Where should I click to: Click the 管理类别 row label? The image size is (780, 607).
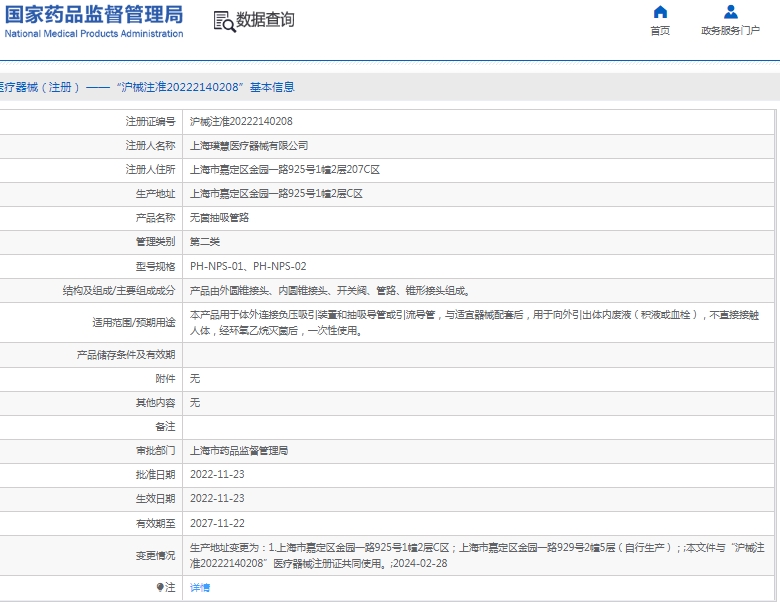[155, 242]
